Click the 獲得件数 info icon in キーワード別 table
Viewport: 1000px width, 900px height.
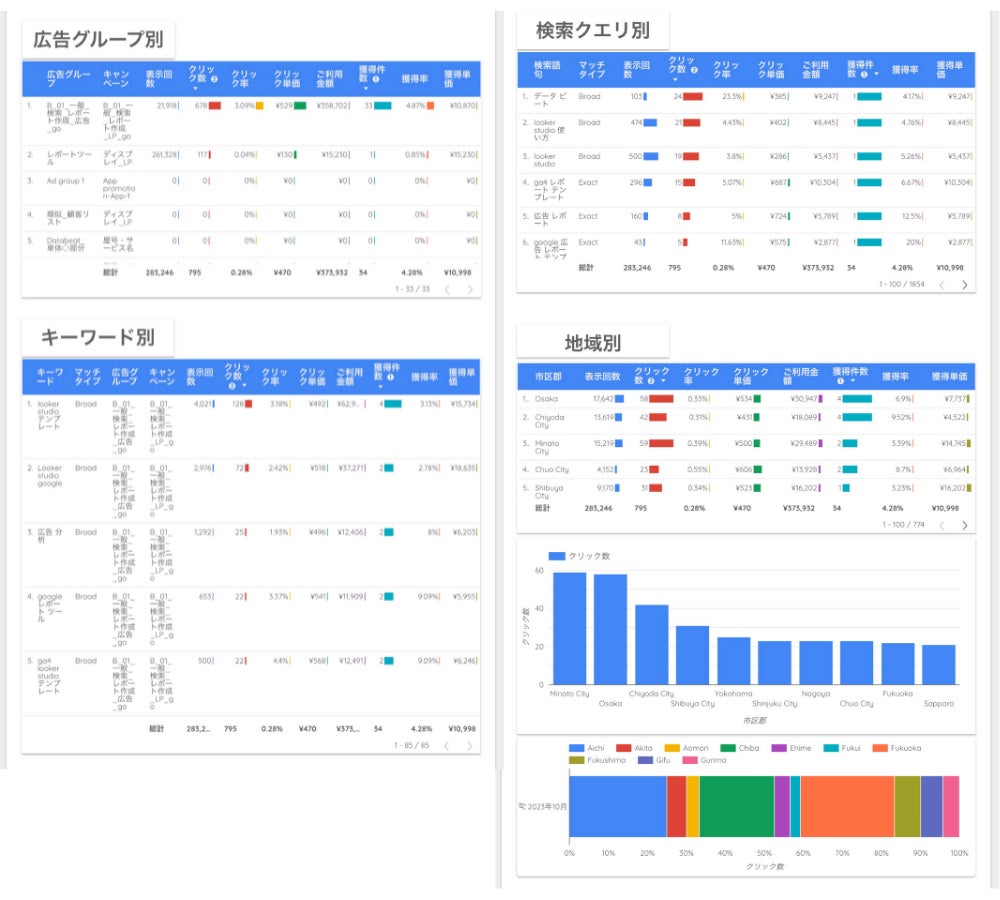point(390,377)
